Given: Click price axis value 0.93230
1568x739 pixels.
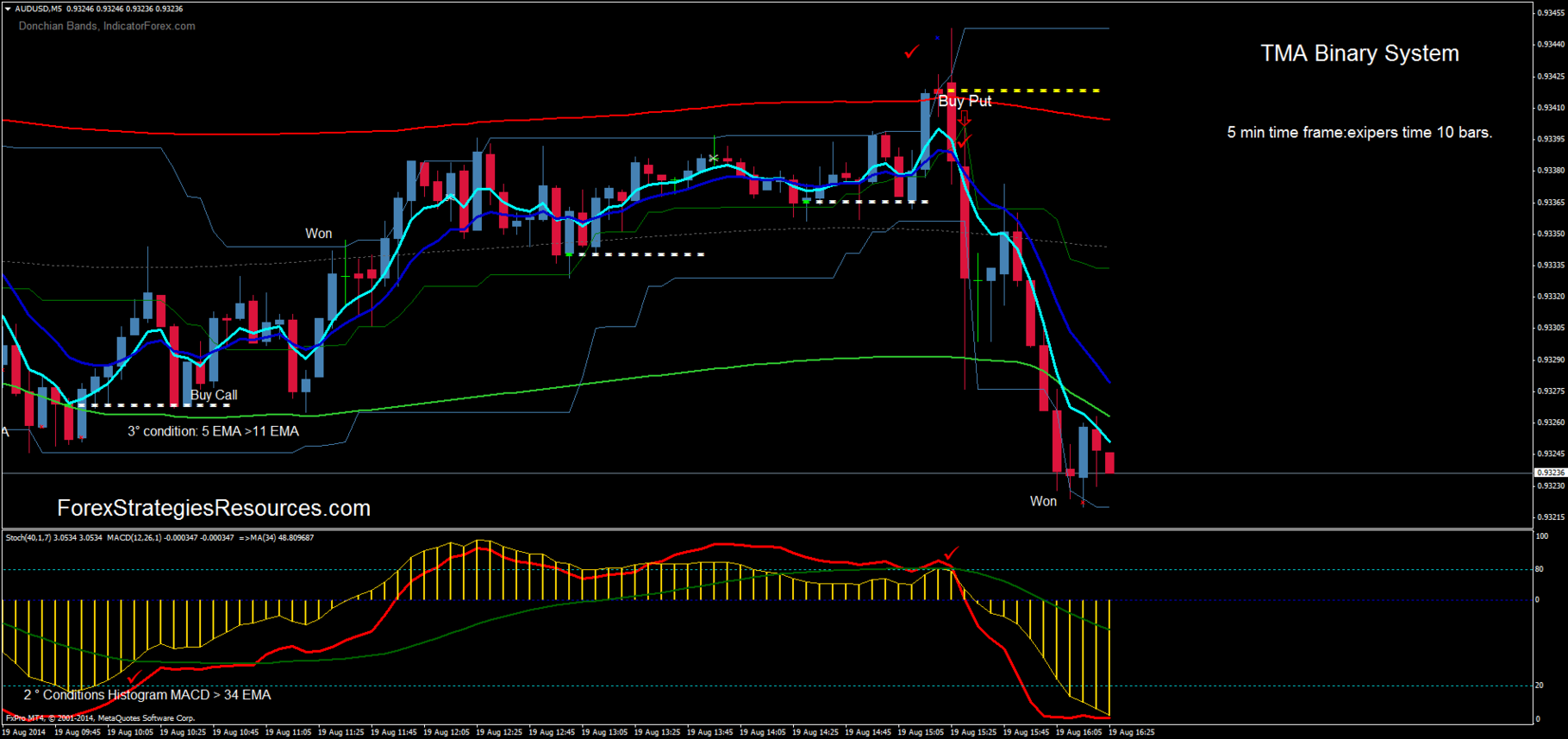Looking at the screenshot, I should click(x=1551, y=485).
